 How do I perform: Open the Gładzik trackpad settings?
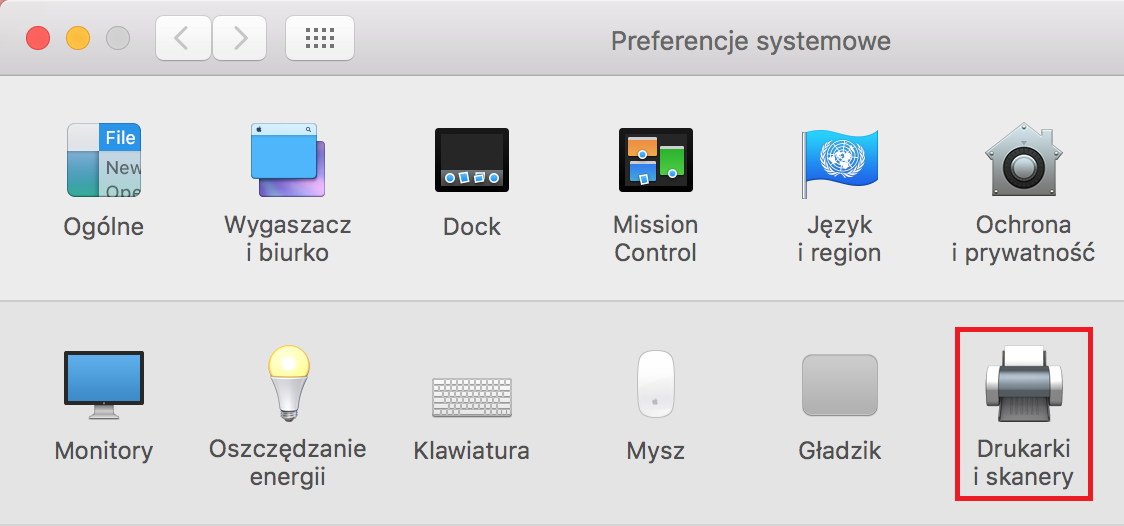(839, 385)
